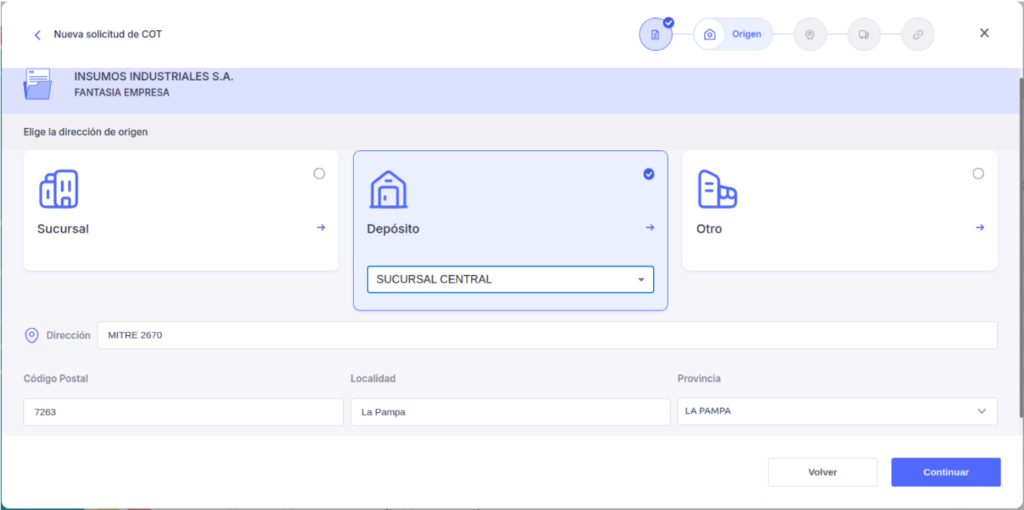This screenshot has height=510, width=1024.
Task: Open the Provincia dropdown LA PAMPA
Action: (837, 411)
